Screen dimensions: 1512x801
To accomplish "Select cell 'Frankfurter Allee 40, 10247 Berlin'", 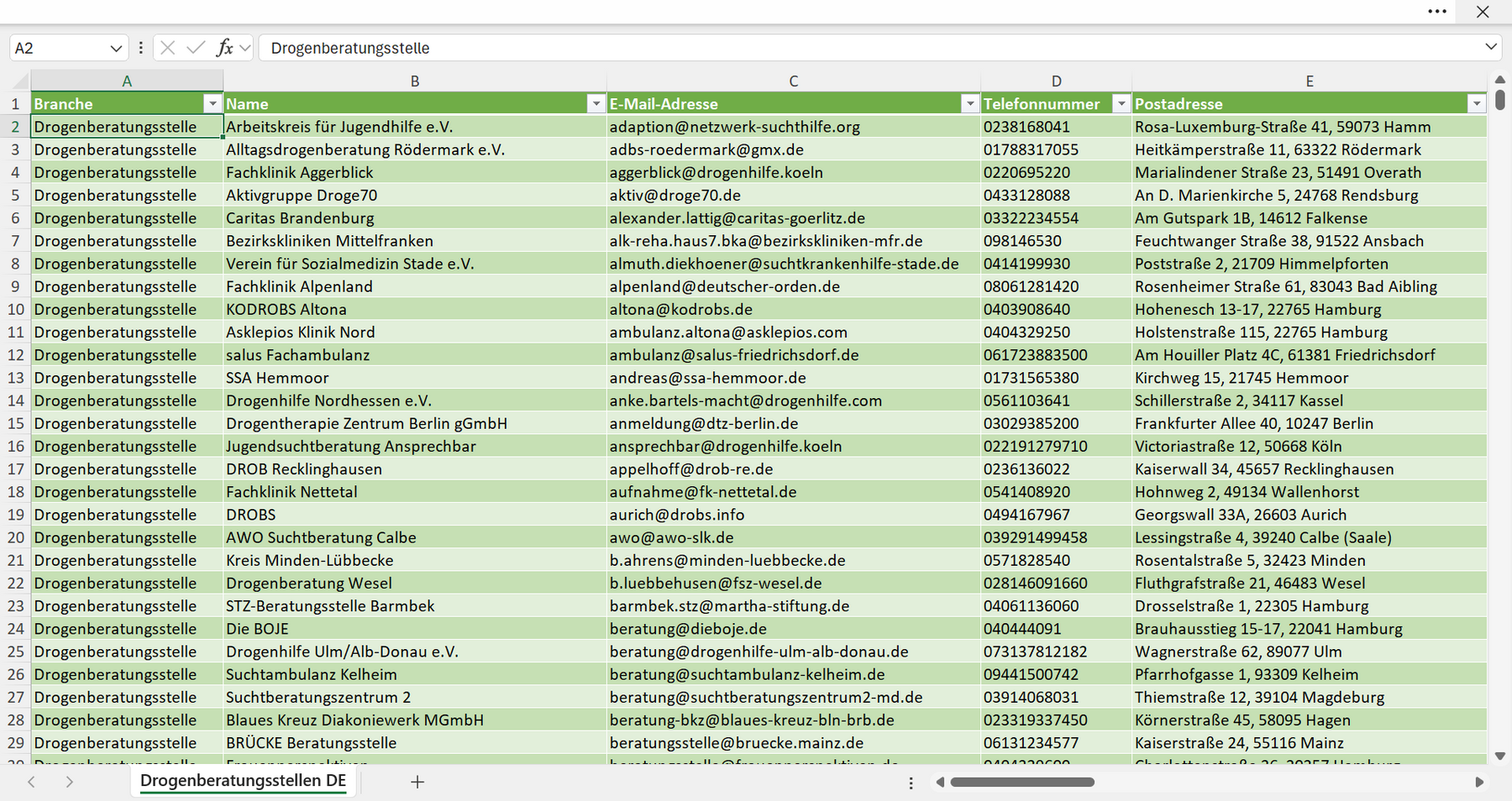I will [1309, 423].
